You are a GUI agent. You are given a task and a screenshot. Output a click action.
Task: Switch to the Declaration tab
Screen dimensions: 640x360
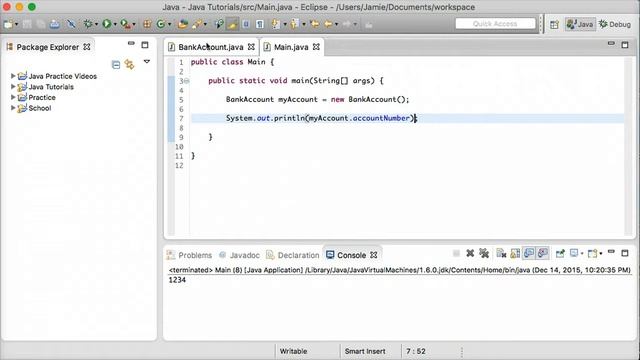coord(293,255)
